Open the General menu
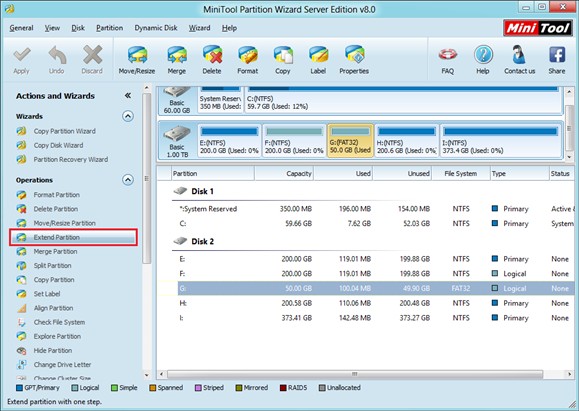Screen dimensions: 579x411 (x=21, y=28)
